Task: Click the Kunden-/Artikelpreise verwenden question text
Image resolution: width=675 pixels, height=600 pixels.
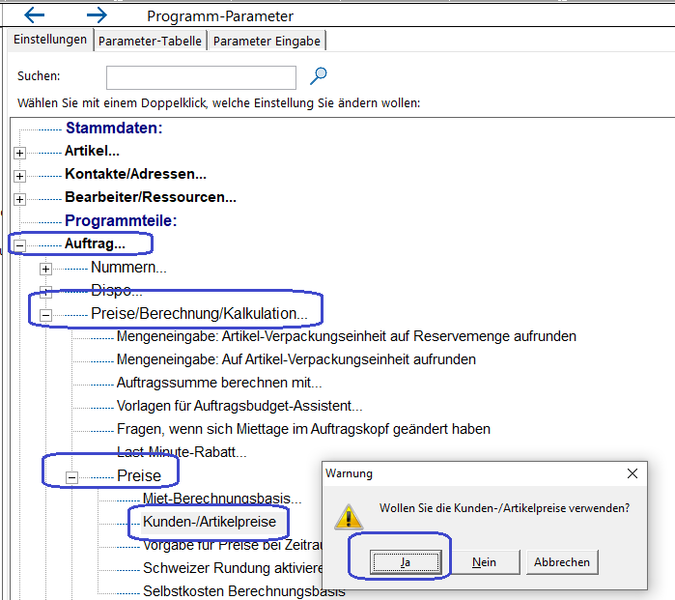Action: coord(504,508)
